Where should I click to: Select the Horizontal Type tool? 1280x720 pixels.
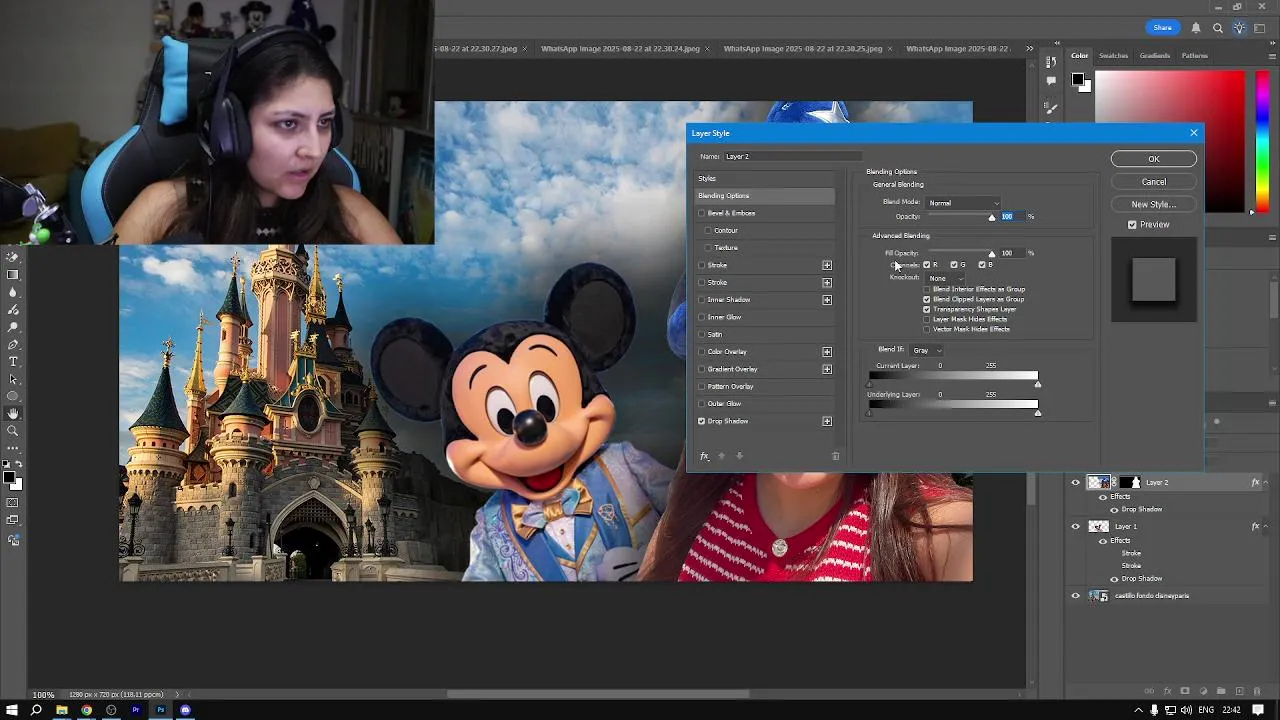(13, 361)
